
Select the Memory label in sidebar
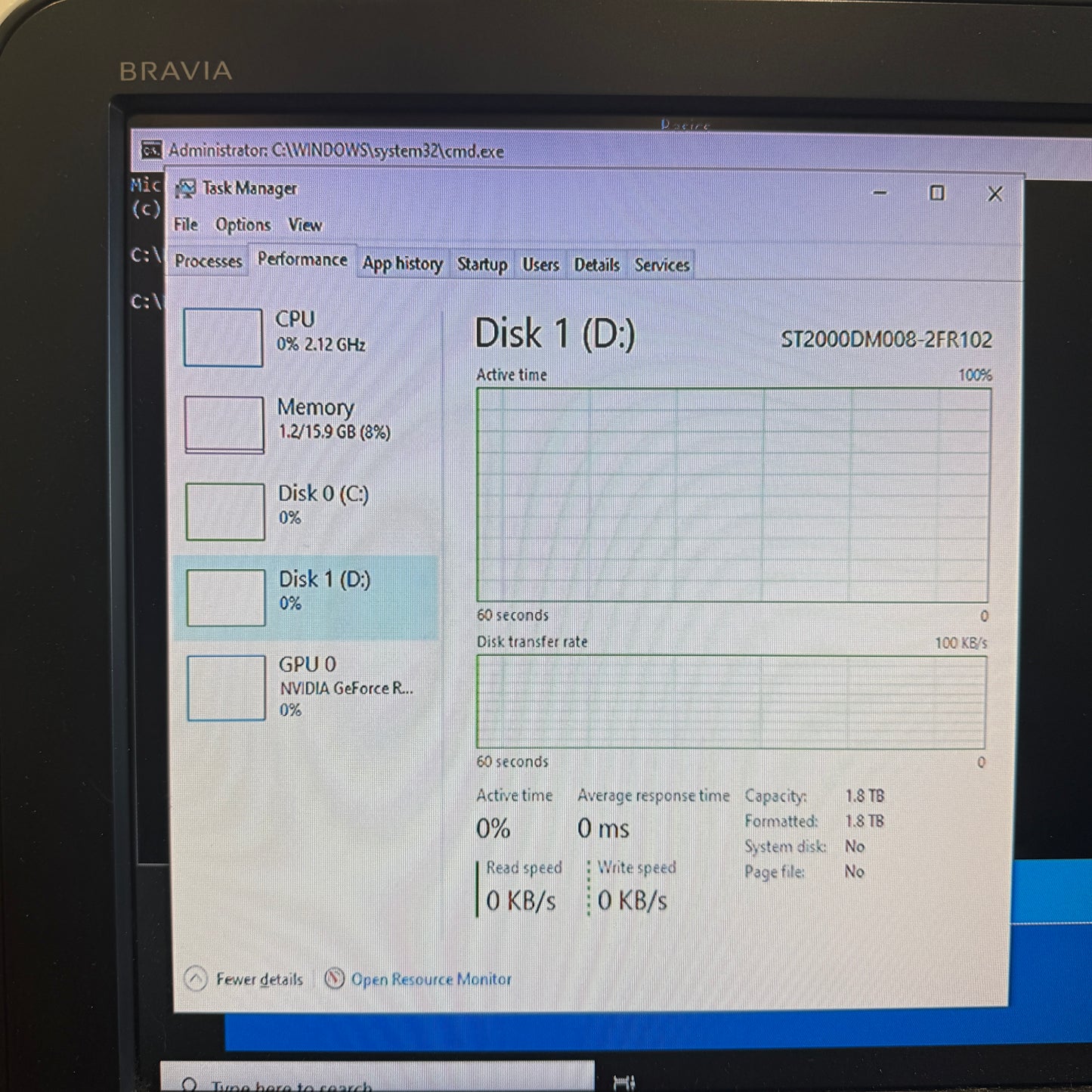315,407
